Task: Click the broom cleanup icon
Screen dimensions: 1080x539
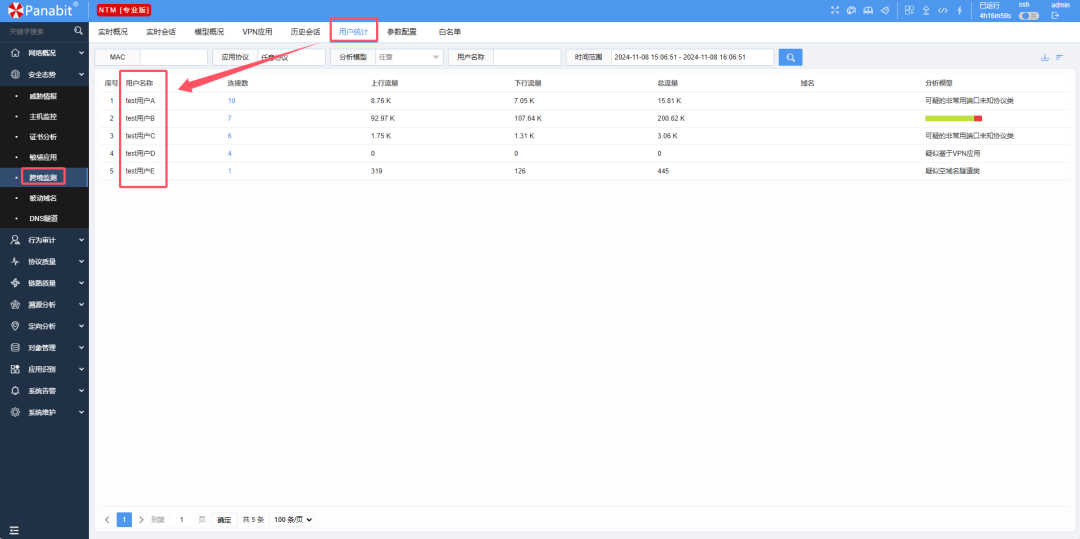Action: click(885, 10)
